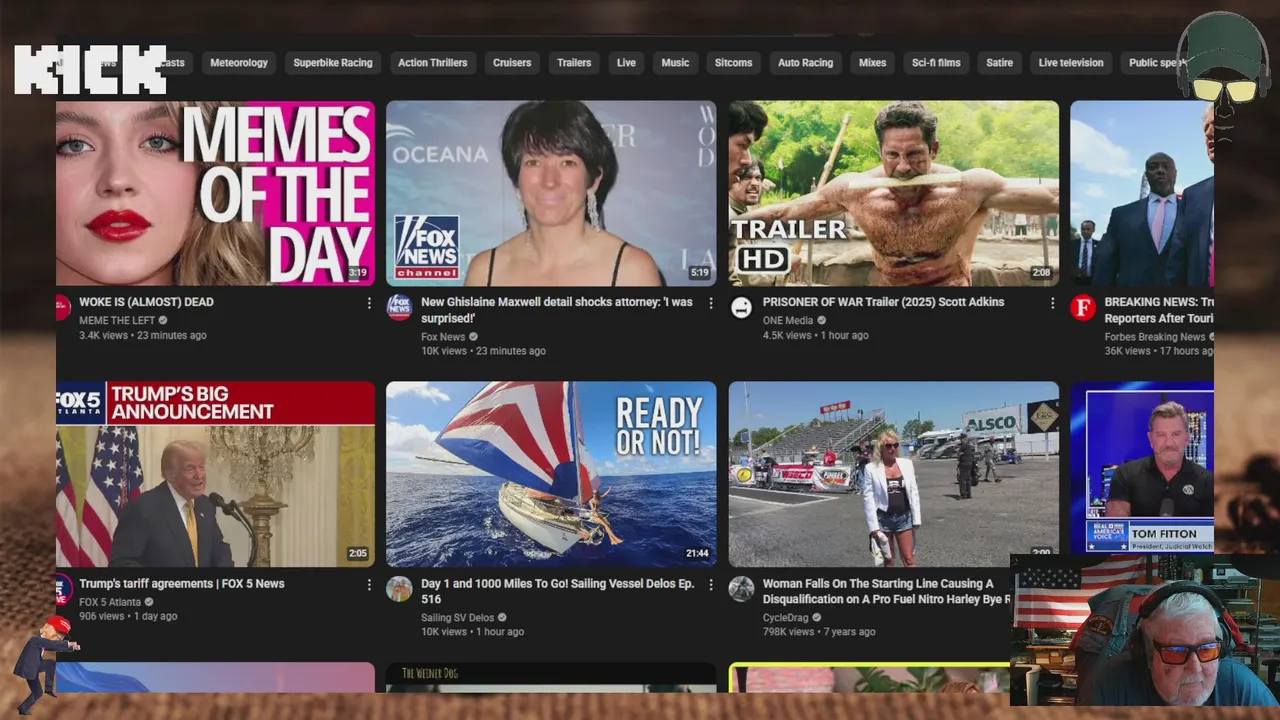This screenshot has width=1280, height=720.
Task: Select the Trailers filter chip
Action: (x=574, y=63)
